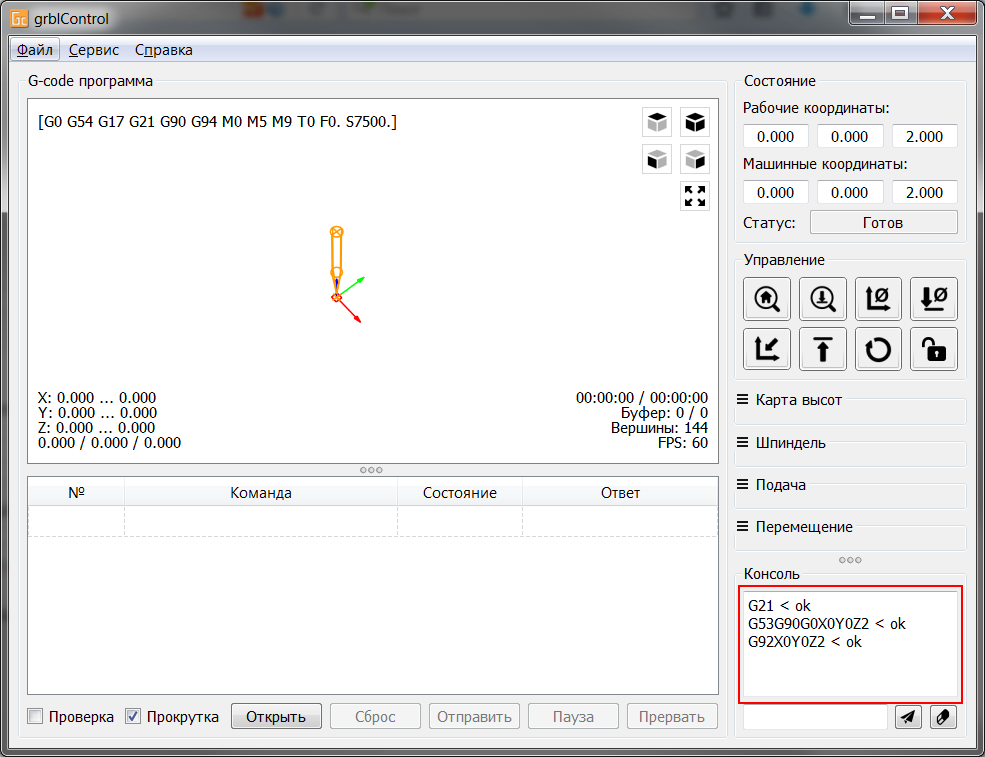The width and height of the screenshot is (985, 757).
Task: Enable the Проверка checkbox
Action: click(35, 716)
